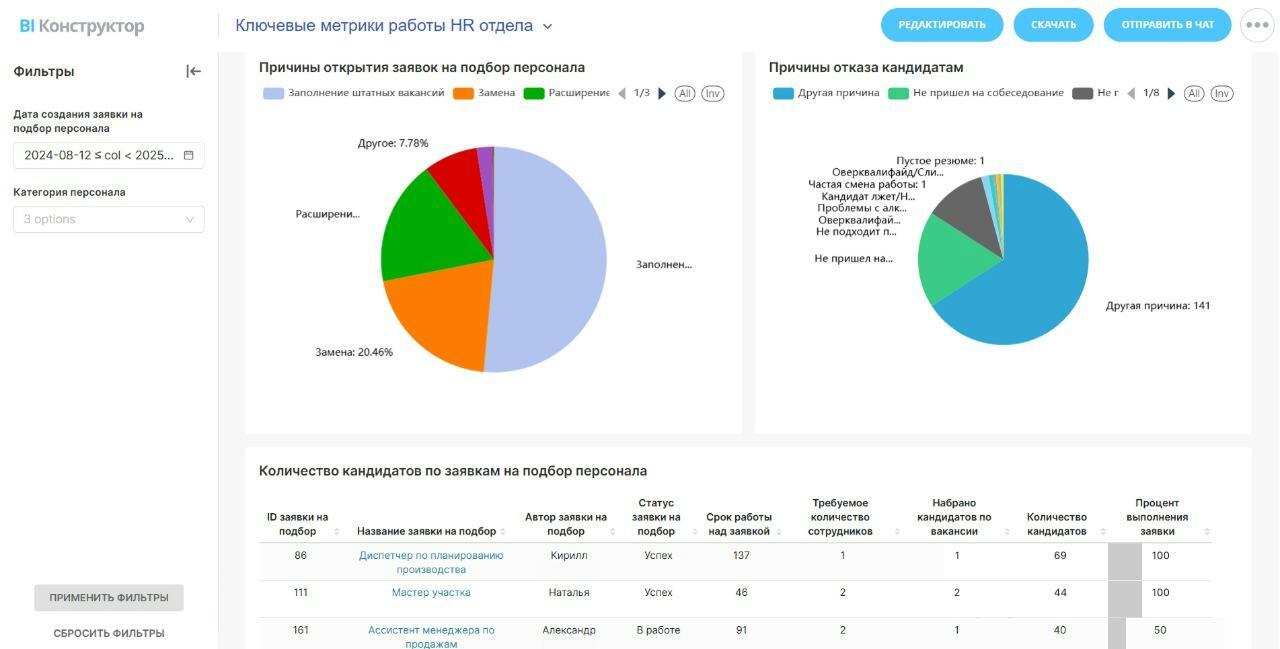Sort by Процент выполнения заявки column

point(1206,531)
